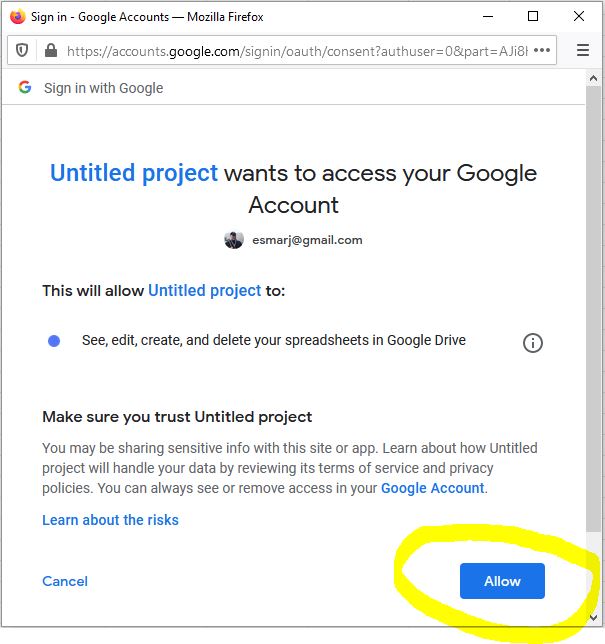Open the page actions ellipsis menu
This screenshot has height=644, width=605.
tap(542, 50)
